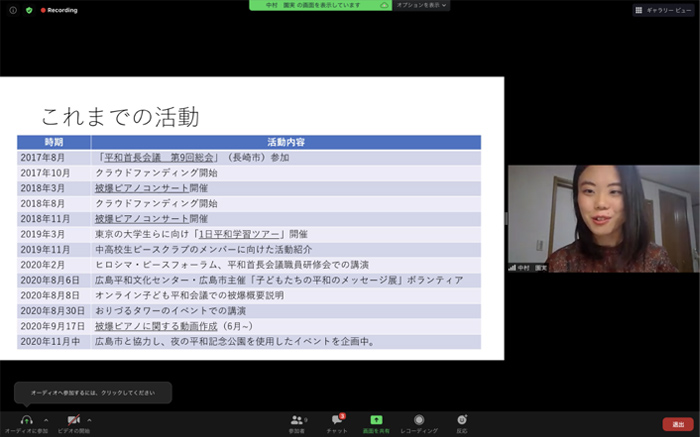This screenshot has width=700, height=437.
Task: Open the チャット panel
Action: (337, 424)
